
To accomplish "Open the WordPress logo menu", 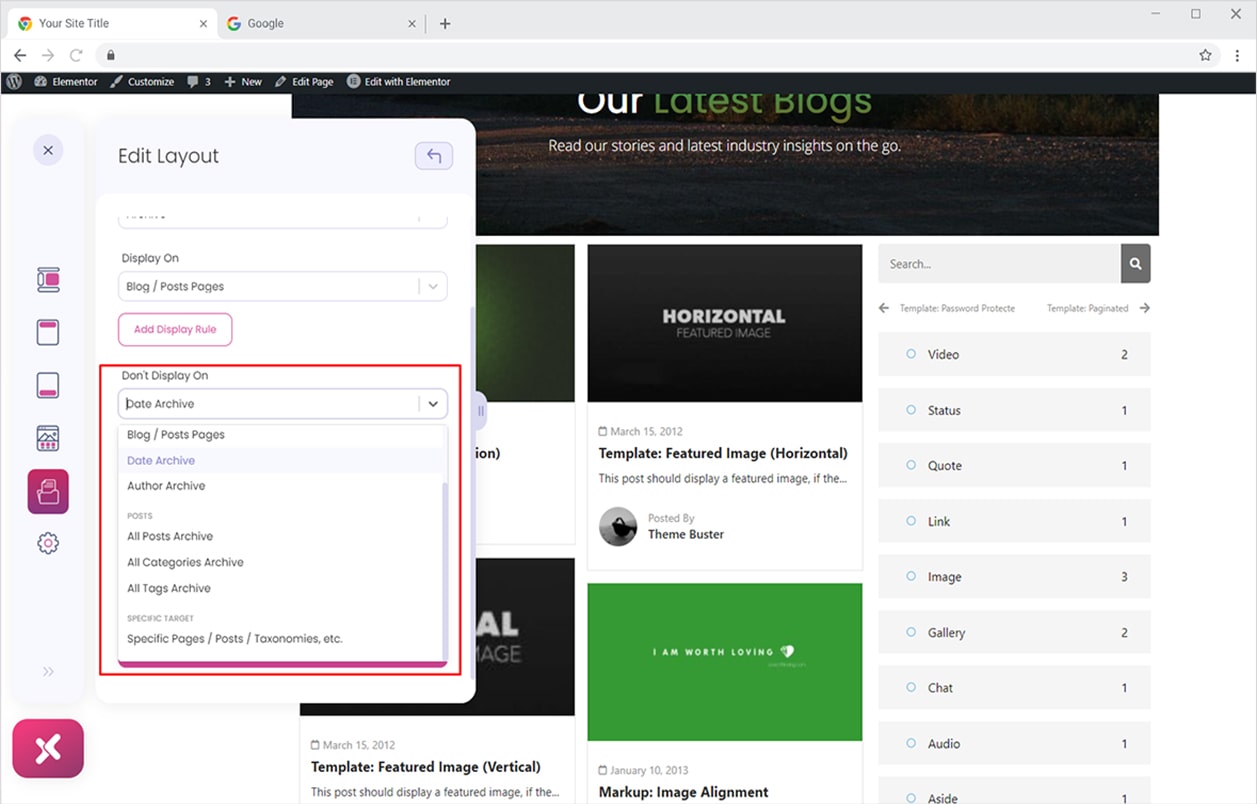I will (14, 82).
